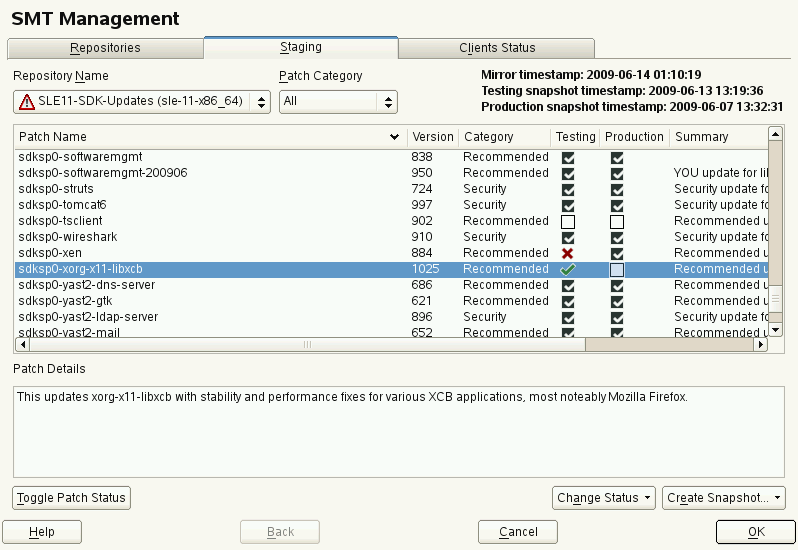Switch to the Clients Status tab

497,48
